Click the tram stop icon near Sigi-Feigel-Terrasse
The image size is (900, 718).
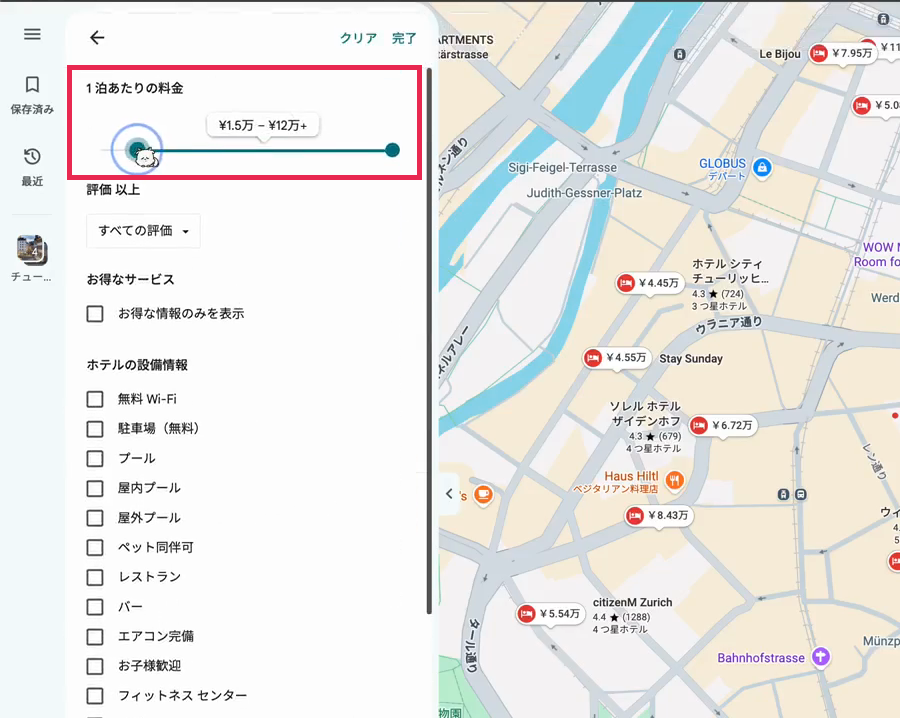pos(680,55)
